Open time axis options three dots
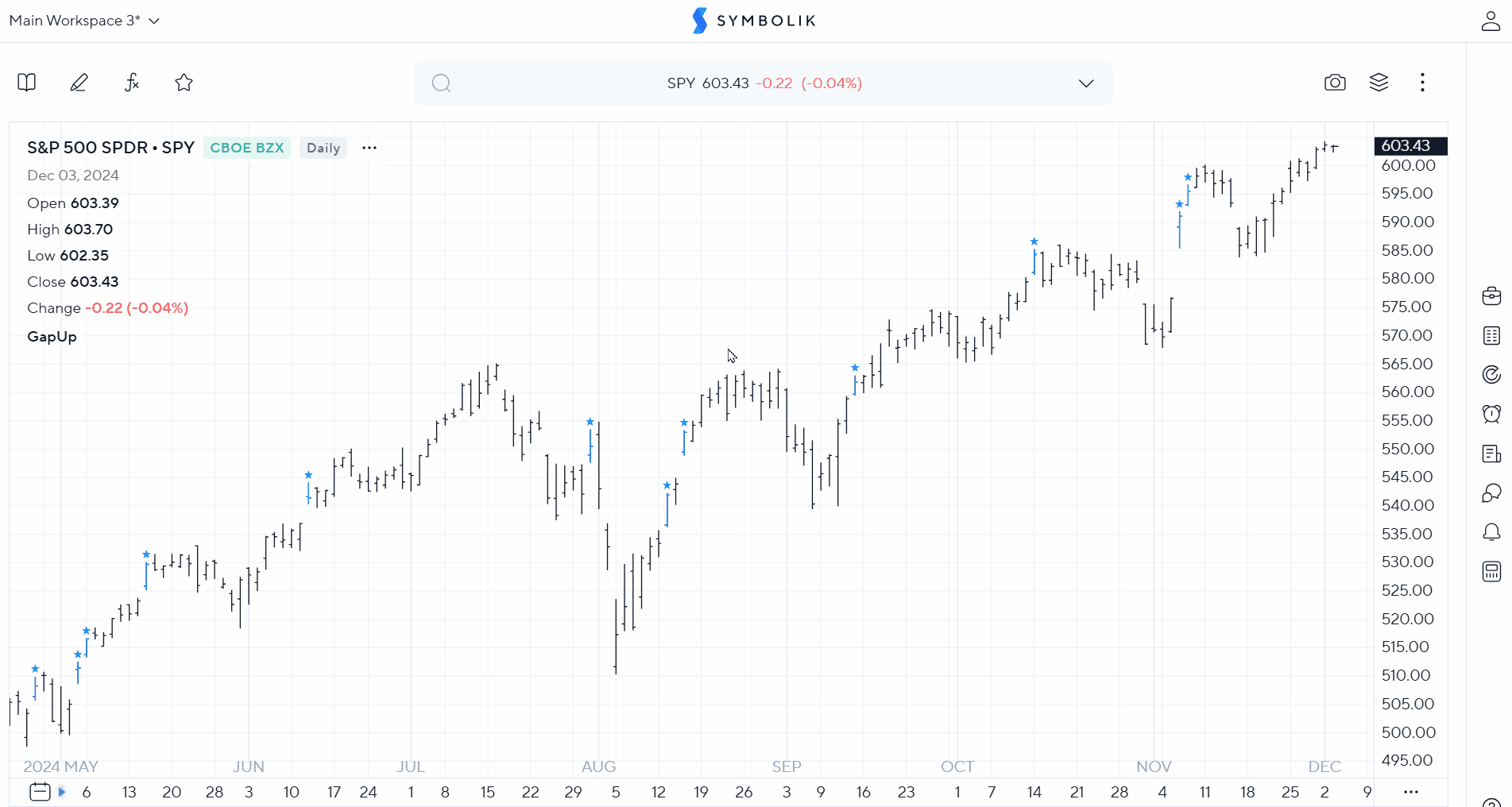The image size is (1512, 807). pos(1411,792)
